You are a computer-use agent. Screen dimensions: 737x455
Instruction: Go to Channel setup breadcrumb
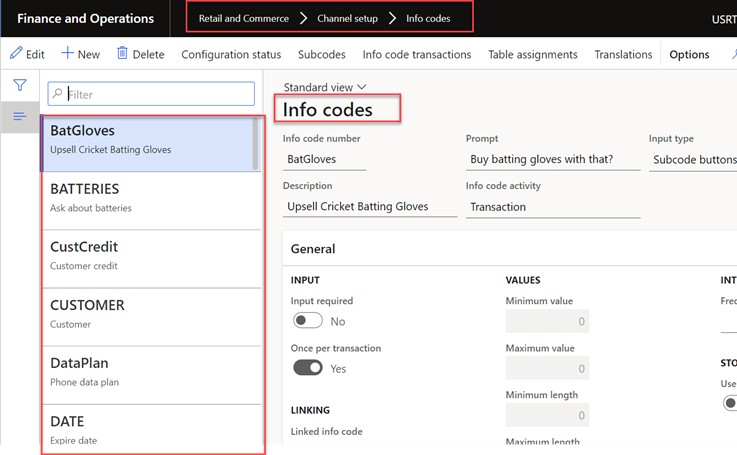(347, 18)
